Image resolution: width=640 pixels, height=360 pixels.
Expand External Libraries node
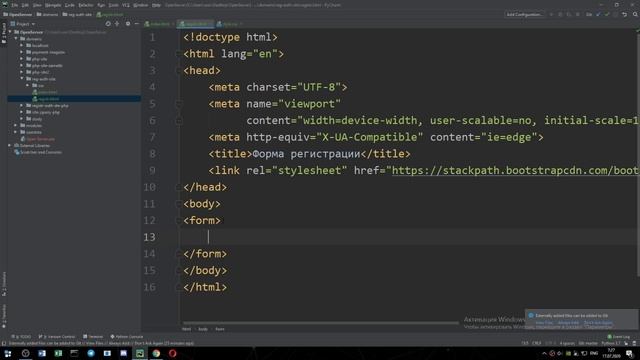[x=10, y=145]
